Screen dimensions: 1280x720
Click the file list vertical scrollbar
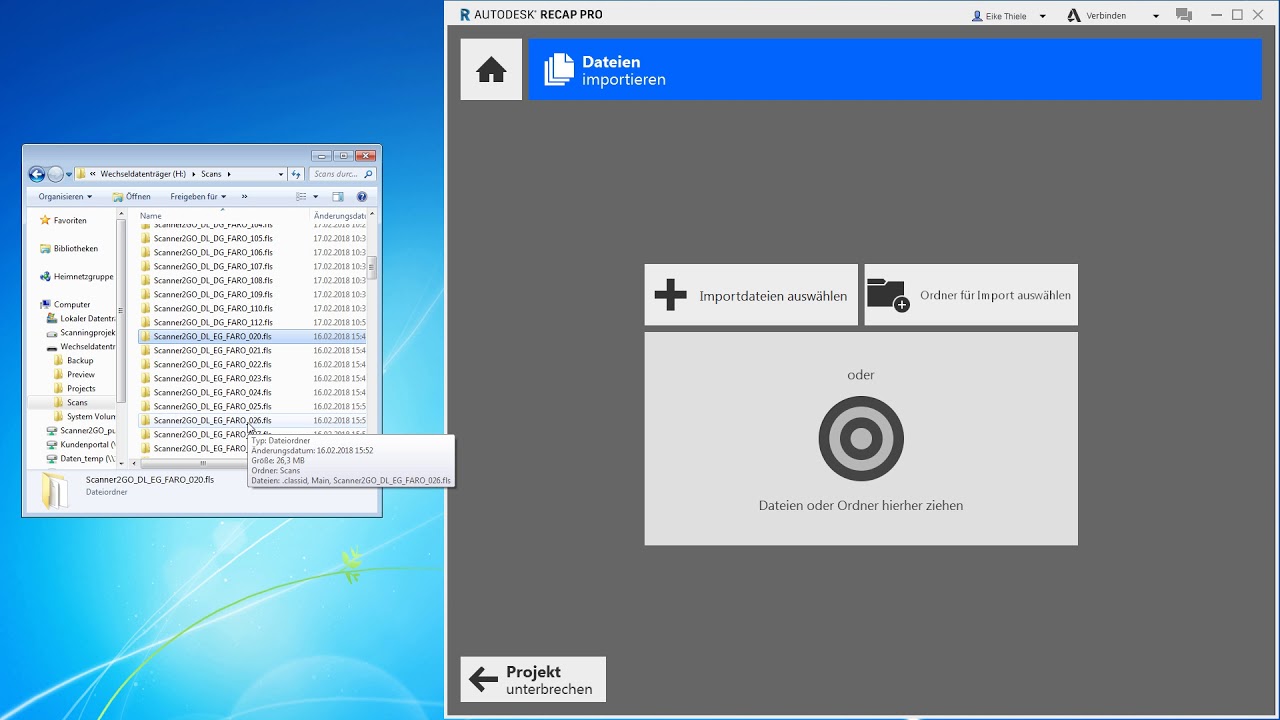[x=372, y=268]
